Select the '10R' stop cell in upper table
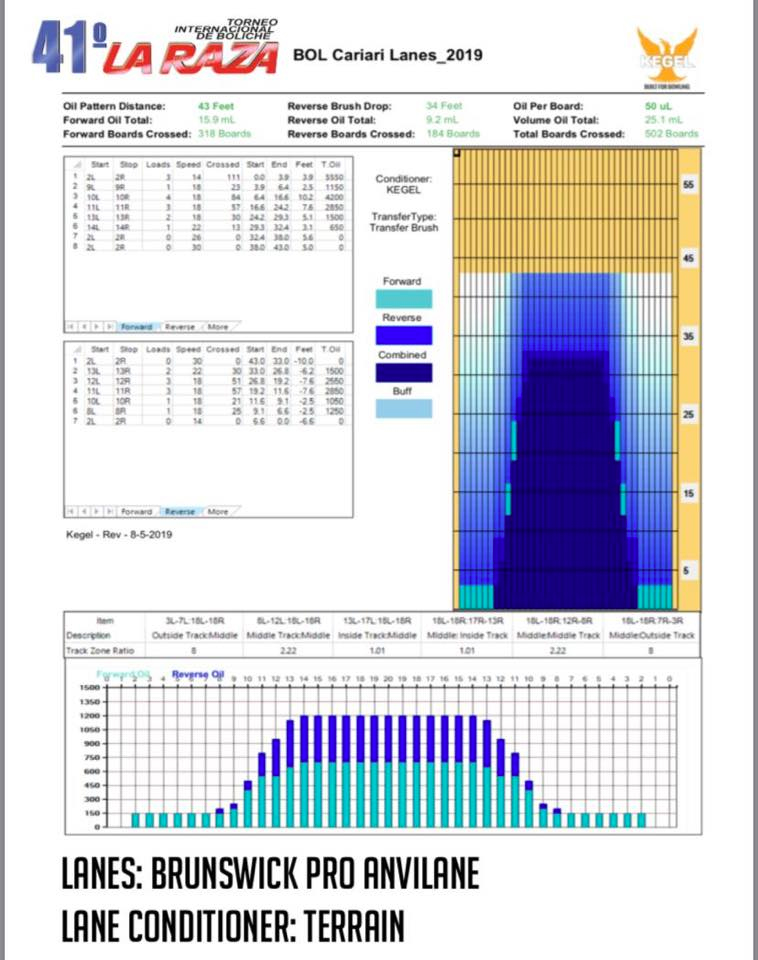Viewport: 758px width, 960px height. click(x=122, y=197)
